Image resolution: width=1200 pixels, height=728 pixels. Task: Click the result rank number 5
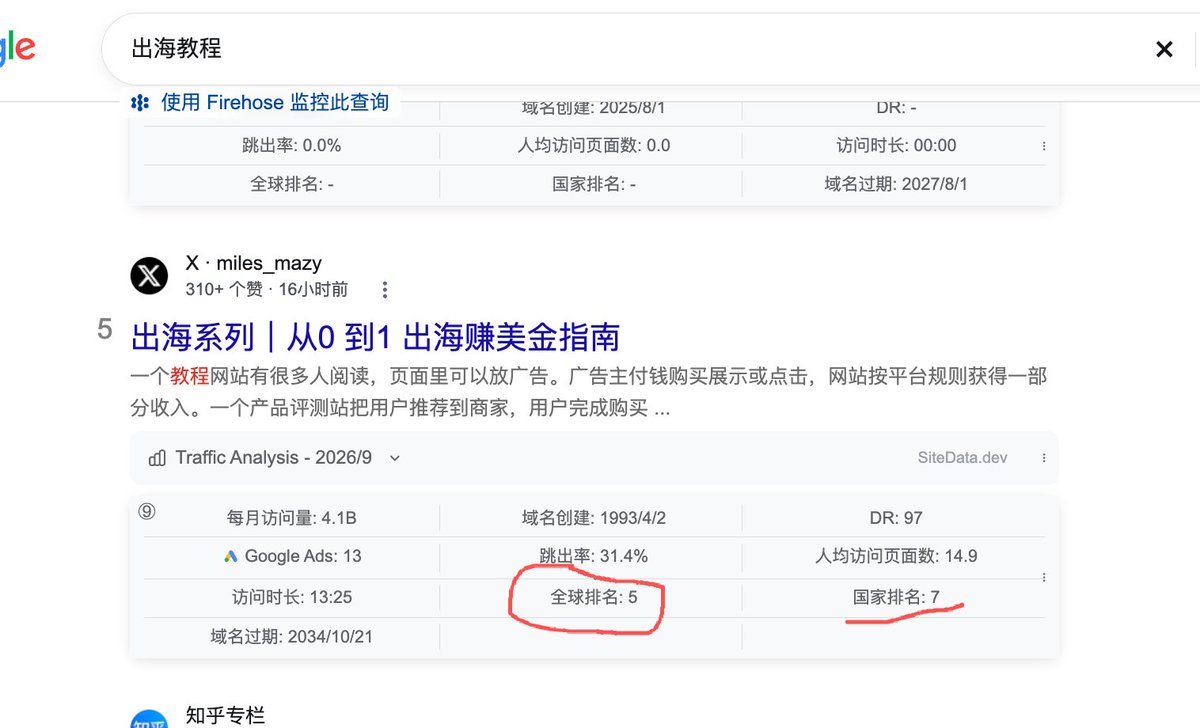point(105,330)
